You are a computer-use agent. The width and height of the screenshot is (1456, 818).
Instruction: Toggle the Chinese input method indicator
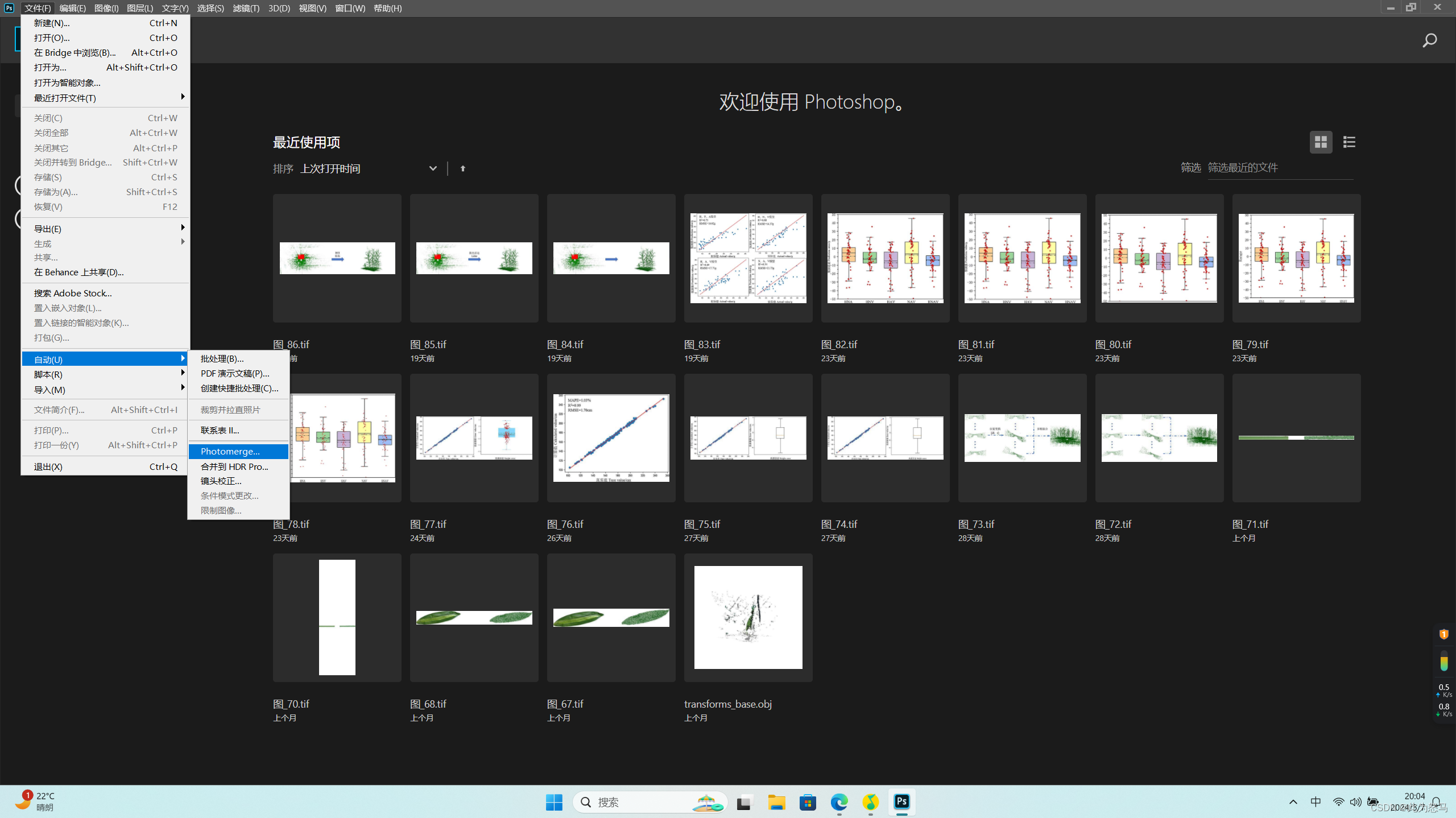1316,802
